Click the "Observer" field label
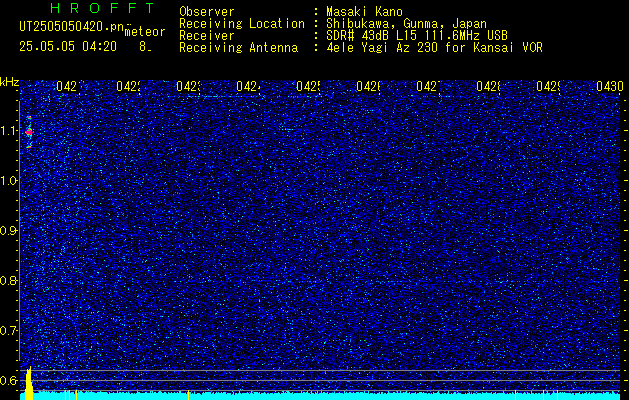The image size is (629, 400). (x=207, y=12)
